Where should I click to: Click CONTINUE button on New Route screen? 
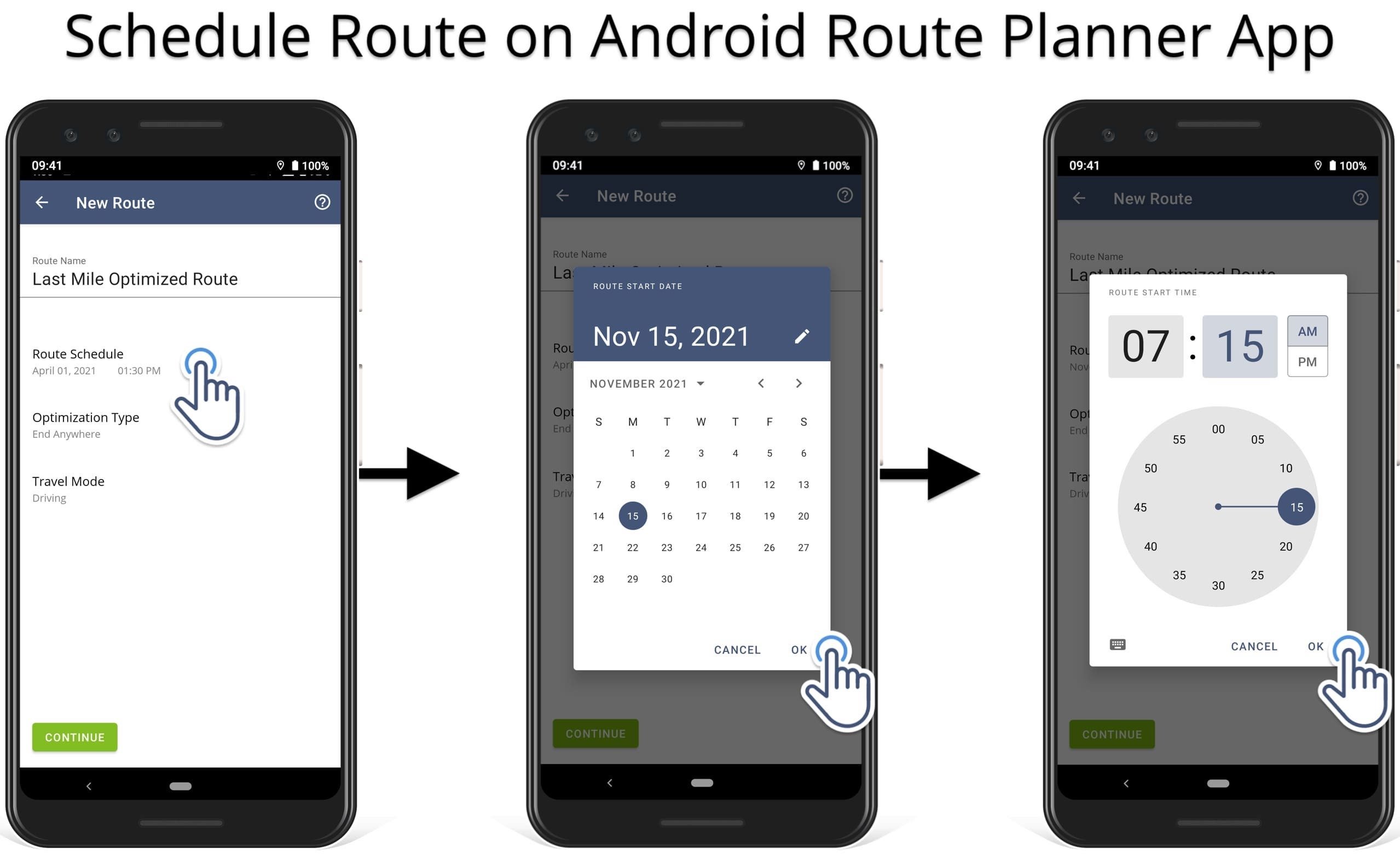coord(74,737)
